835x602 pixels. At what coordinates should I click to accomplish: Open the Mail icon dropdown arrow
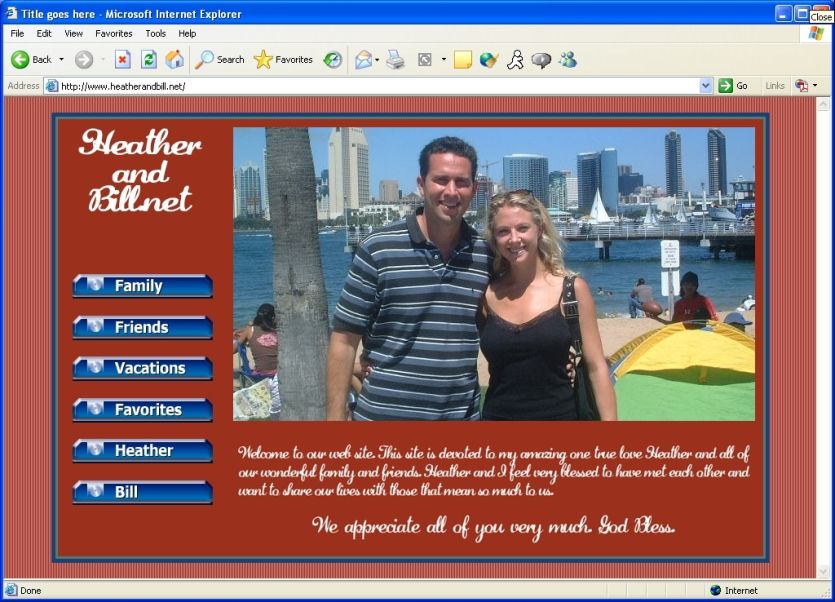377,60
